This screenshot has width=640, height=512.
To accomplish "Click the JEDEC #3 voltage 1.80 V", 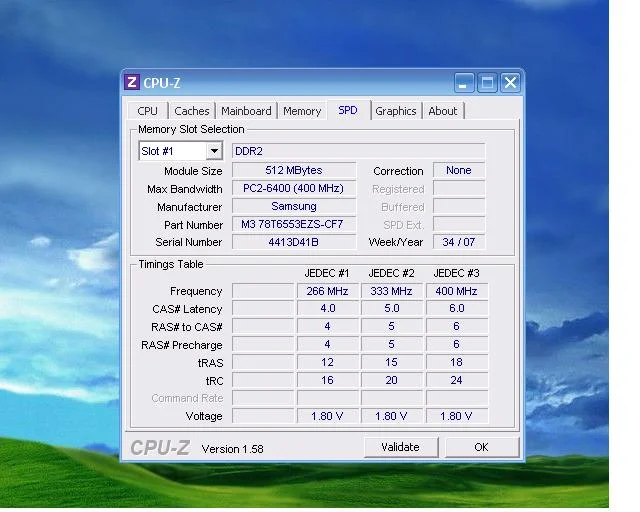I will [x=457, y=416].
